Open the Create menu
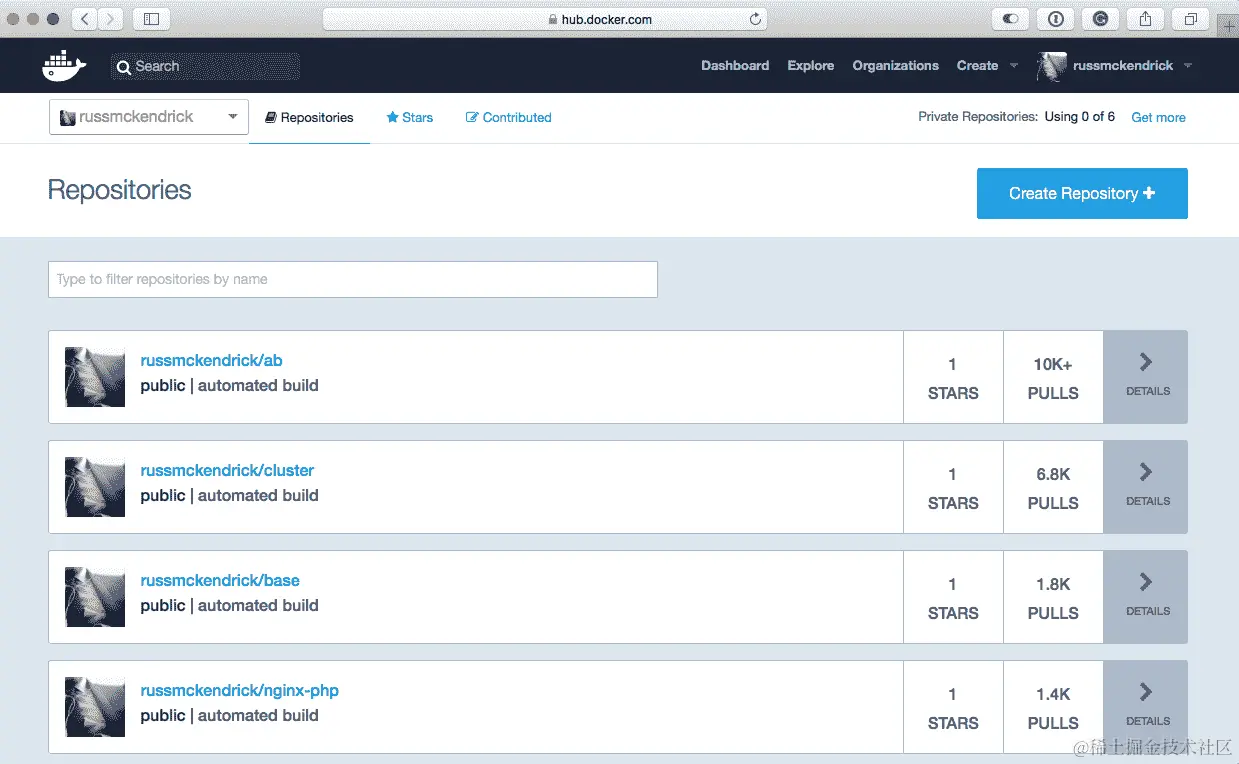 point(977,66)
